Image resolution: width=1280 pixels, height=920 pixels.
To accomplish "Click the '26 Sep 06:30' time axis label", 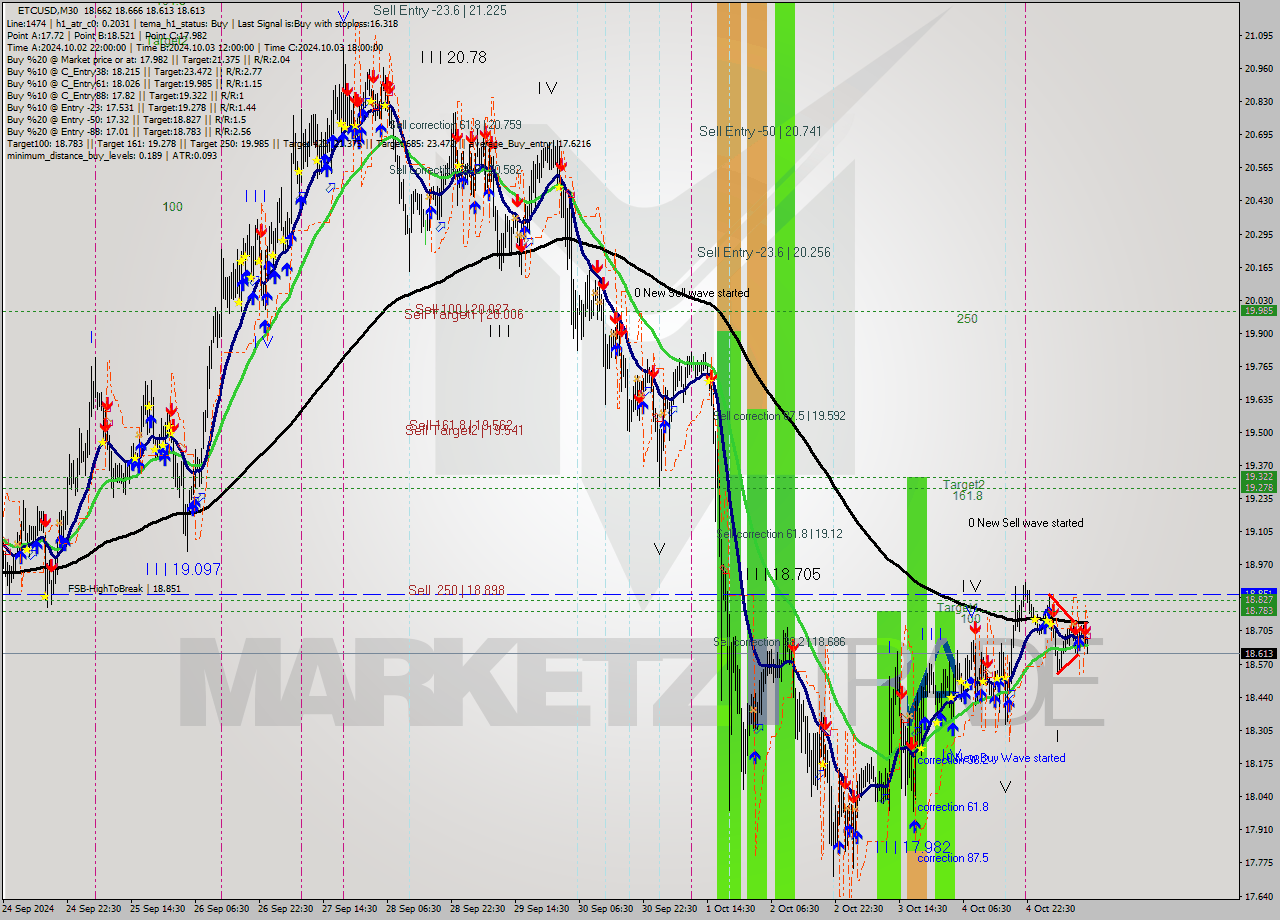I will [221, 909].
